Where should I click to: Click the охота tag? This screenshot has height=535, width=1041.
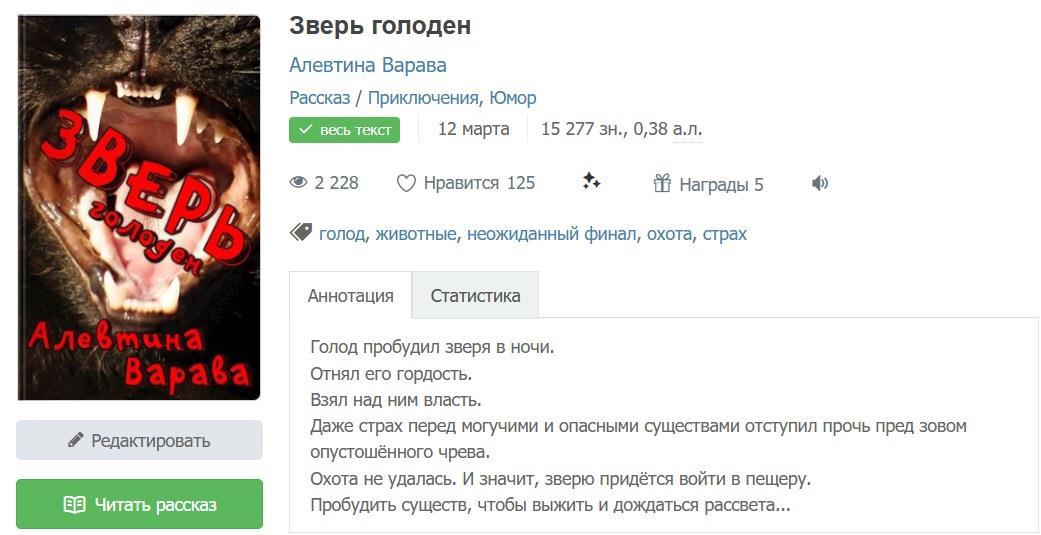click(669, 234)
